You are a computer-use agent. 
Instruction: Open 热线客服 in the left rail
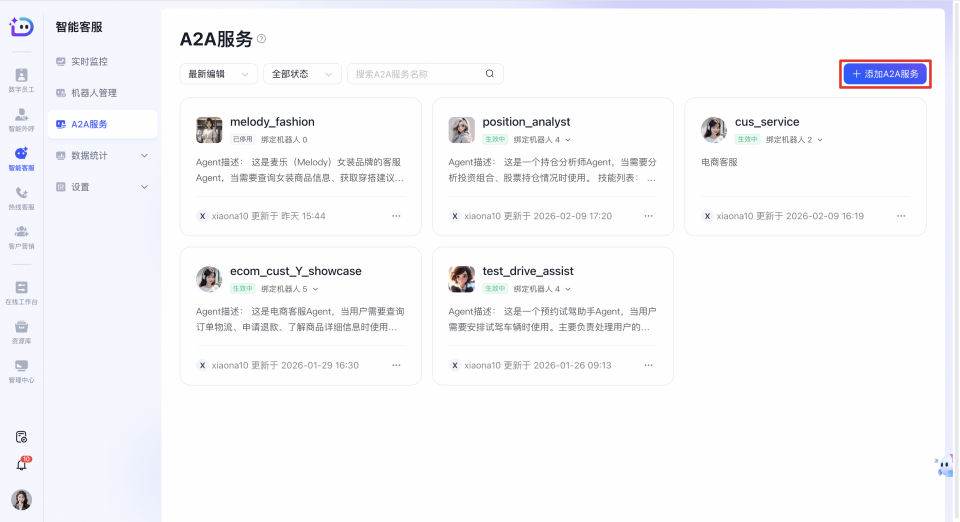tap(21, 197)
